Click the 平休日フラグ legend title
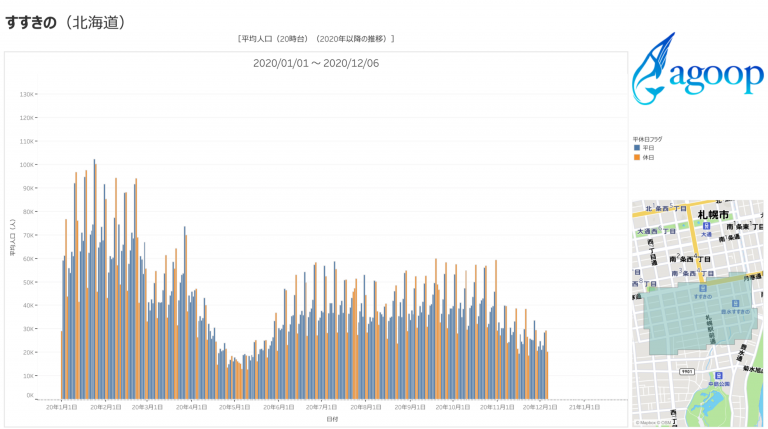768x429 pixels. point(647,139)
